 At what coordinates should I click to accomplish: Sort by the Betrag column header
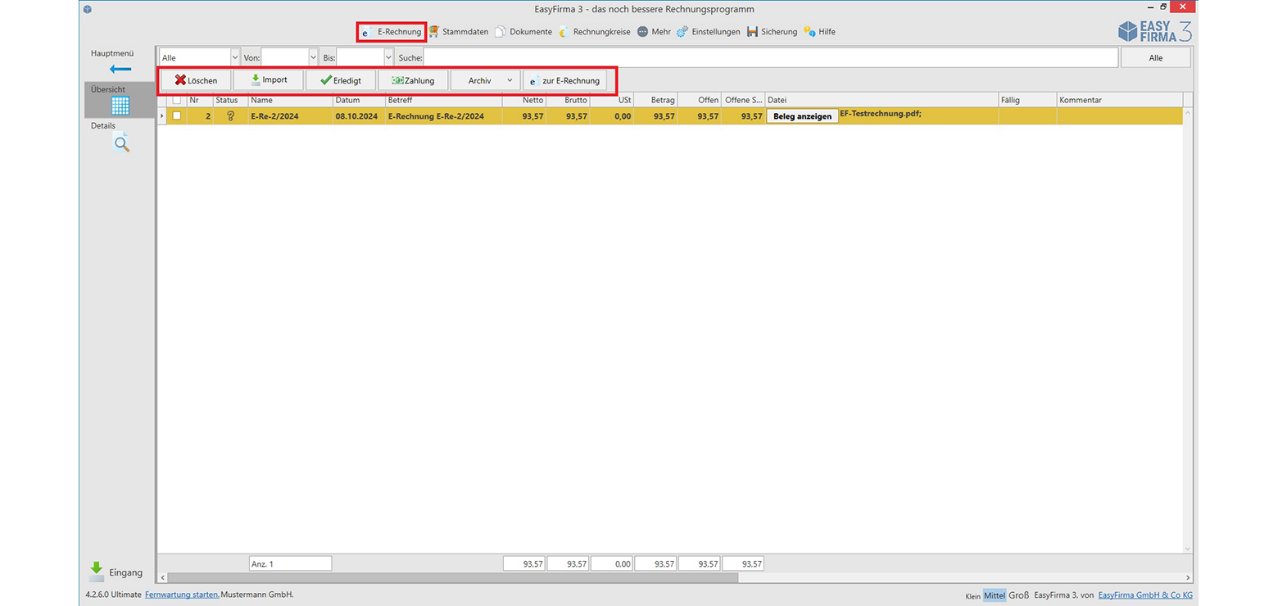656,100
